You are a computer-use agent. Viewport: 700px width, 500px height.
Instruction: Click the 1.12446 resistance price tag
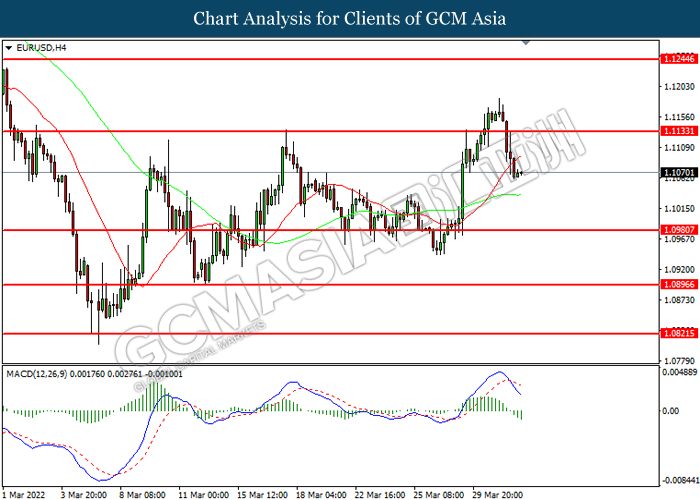[x=679, y=59]
